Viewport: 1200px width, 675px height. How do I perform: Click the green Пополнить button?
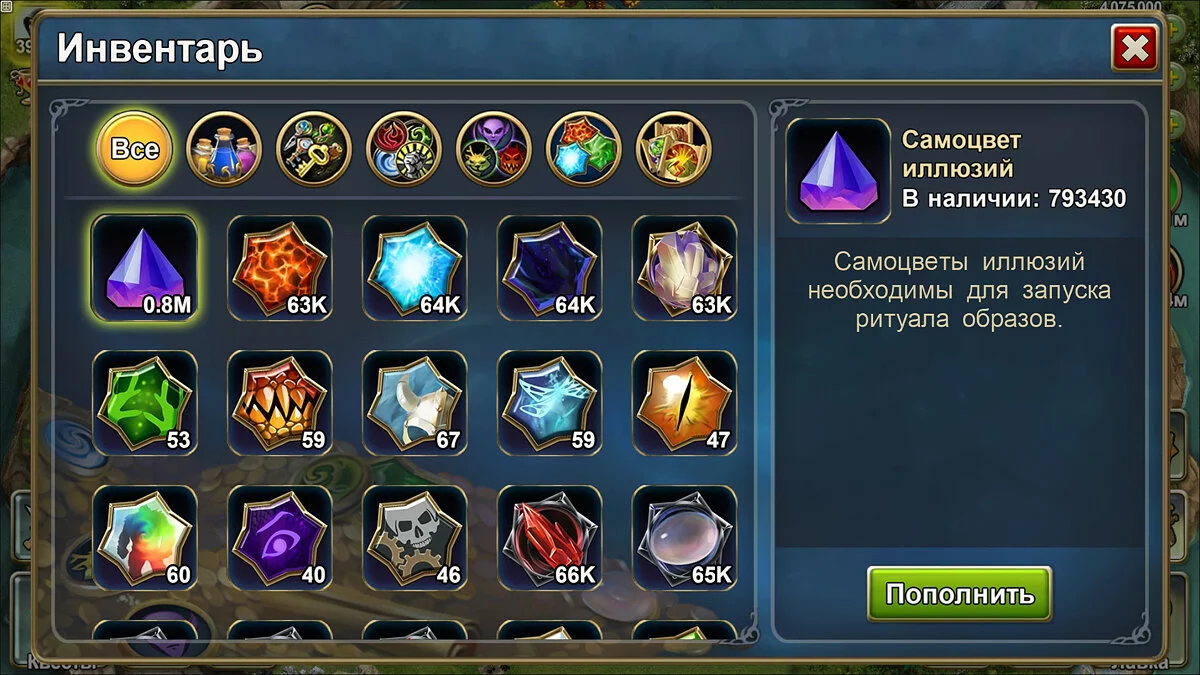[x=959, y=594]
